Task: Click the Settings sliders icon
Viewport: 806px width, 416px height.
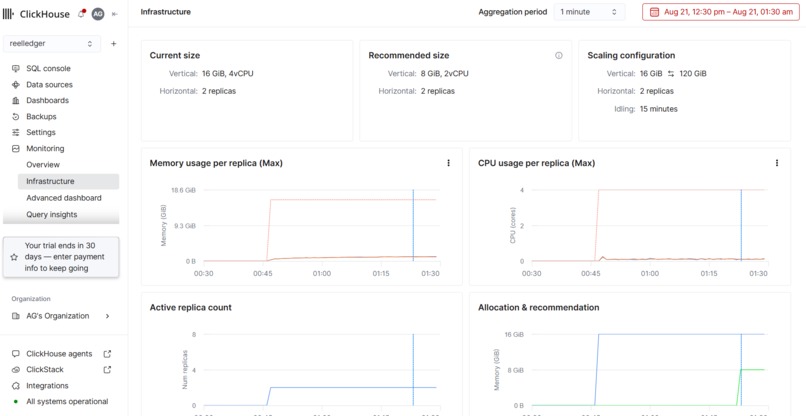Action: coord(15,133)
